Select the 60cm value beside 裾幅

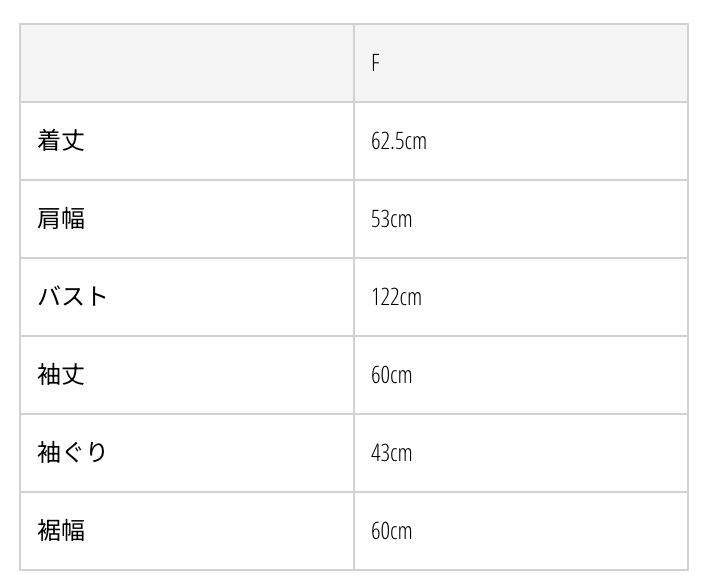click(x=391, y=531)
